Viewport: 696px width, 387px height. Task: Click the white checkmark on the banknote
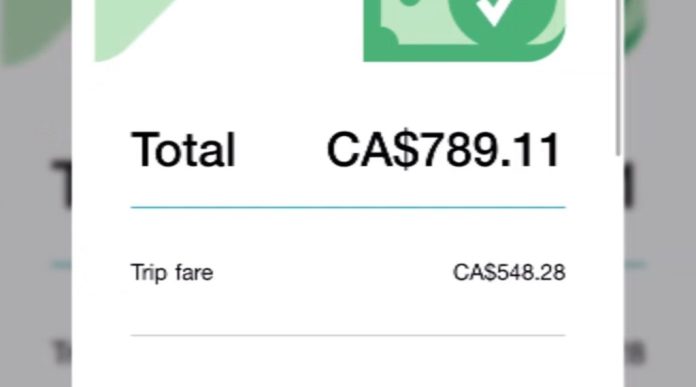pyautogui.click(x=494, y=11)
